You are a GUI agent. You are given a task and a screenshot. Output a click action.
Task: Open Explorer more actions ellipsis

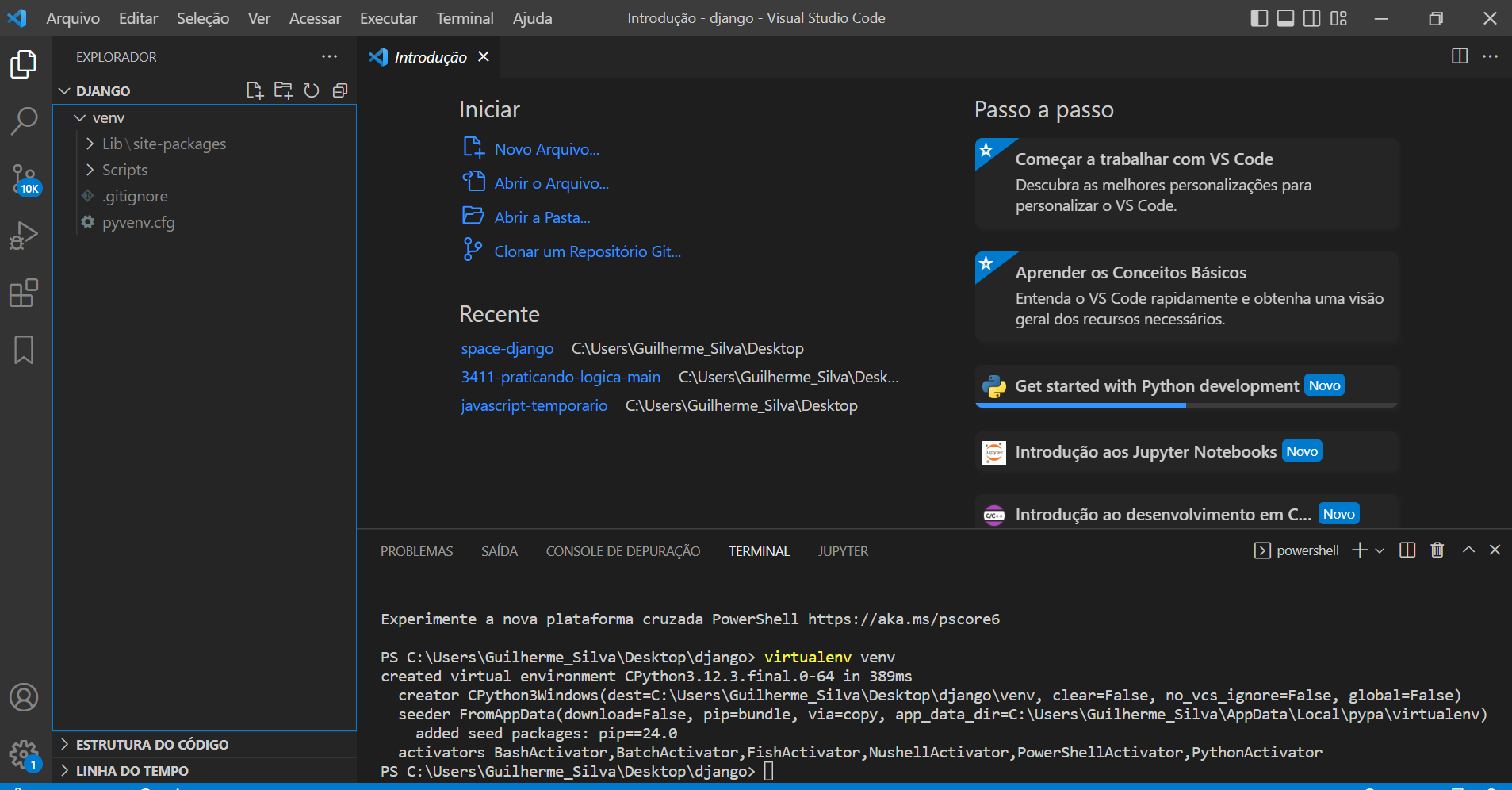tap(330, 56)
